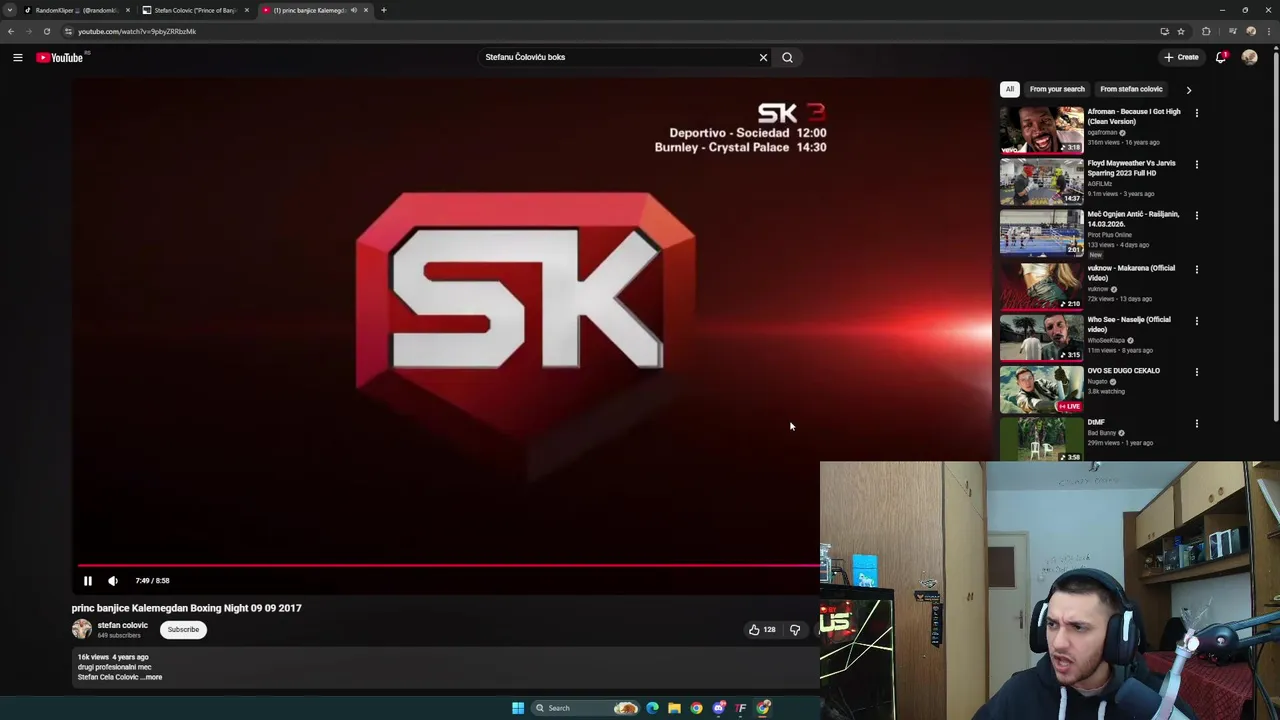
Task: Select the All filter chip
Action: 1009,89
